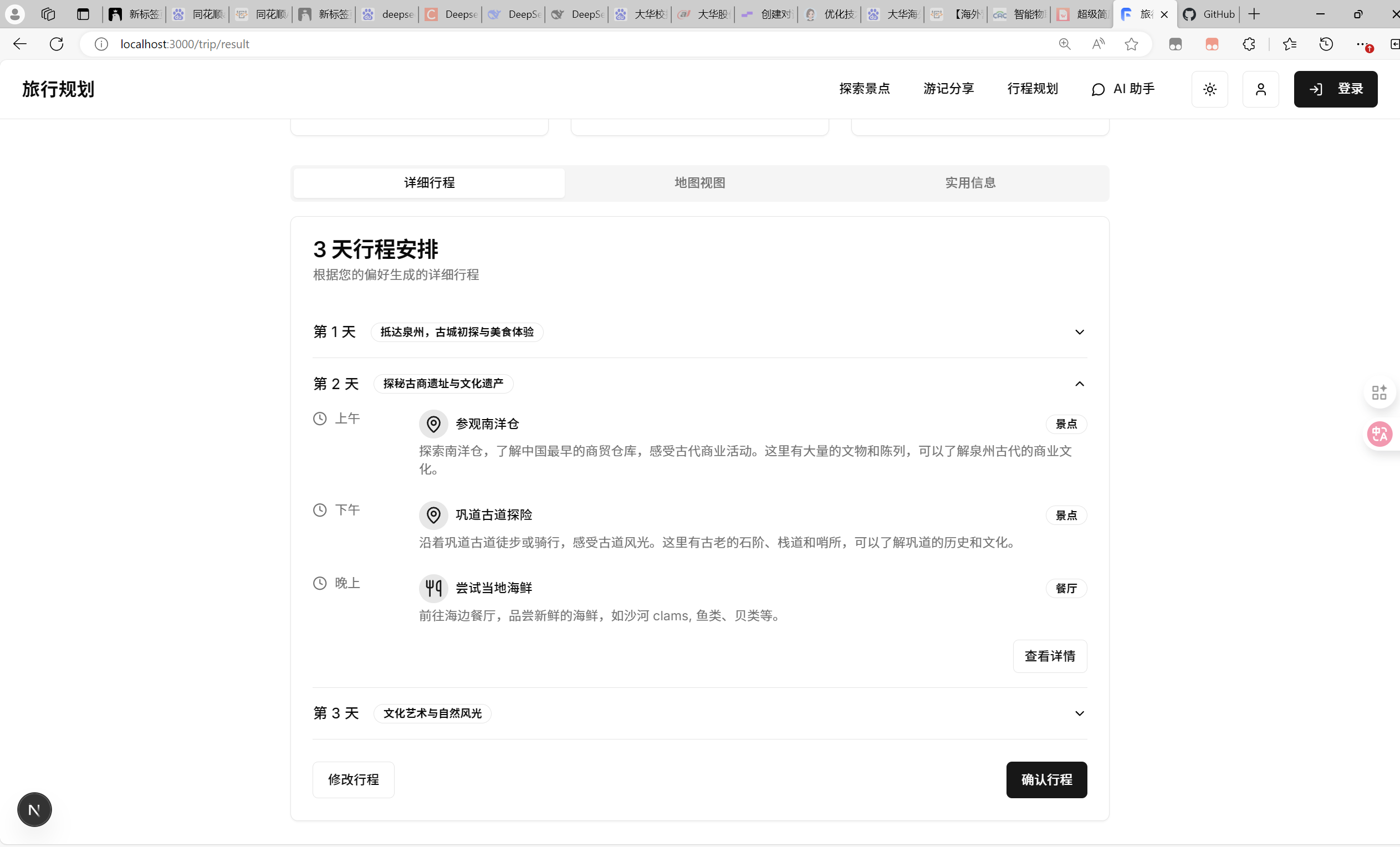Click the pink translate floating icon
The image size is (1400, 847).
pyautogui.click(x=1379, y=434)
